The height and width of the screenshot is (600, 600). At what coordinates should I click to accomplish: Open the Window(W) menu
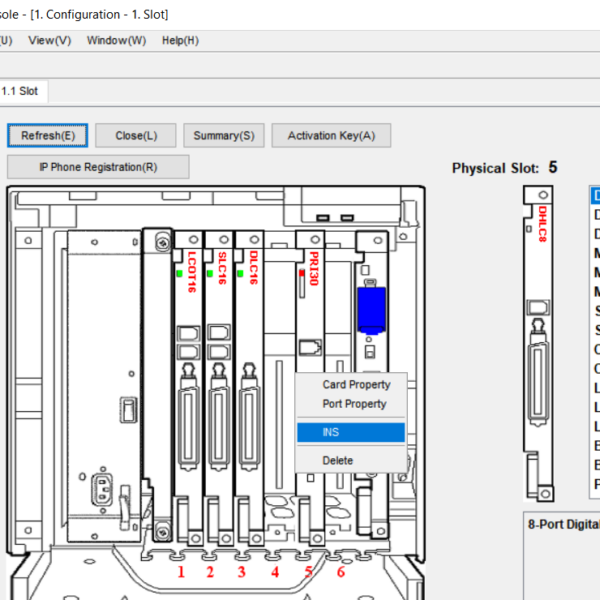click(x=116, y=40)
